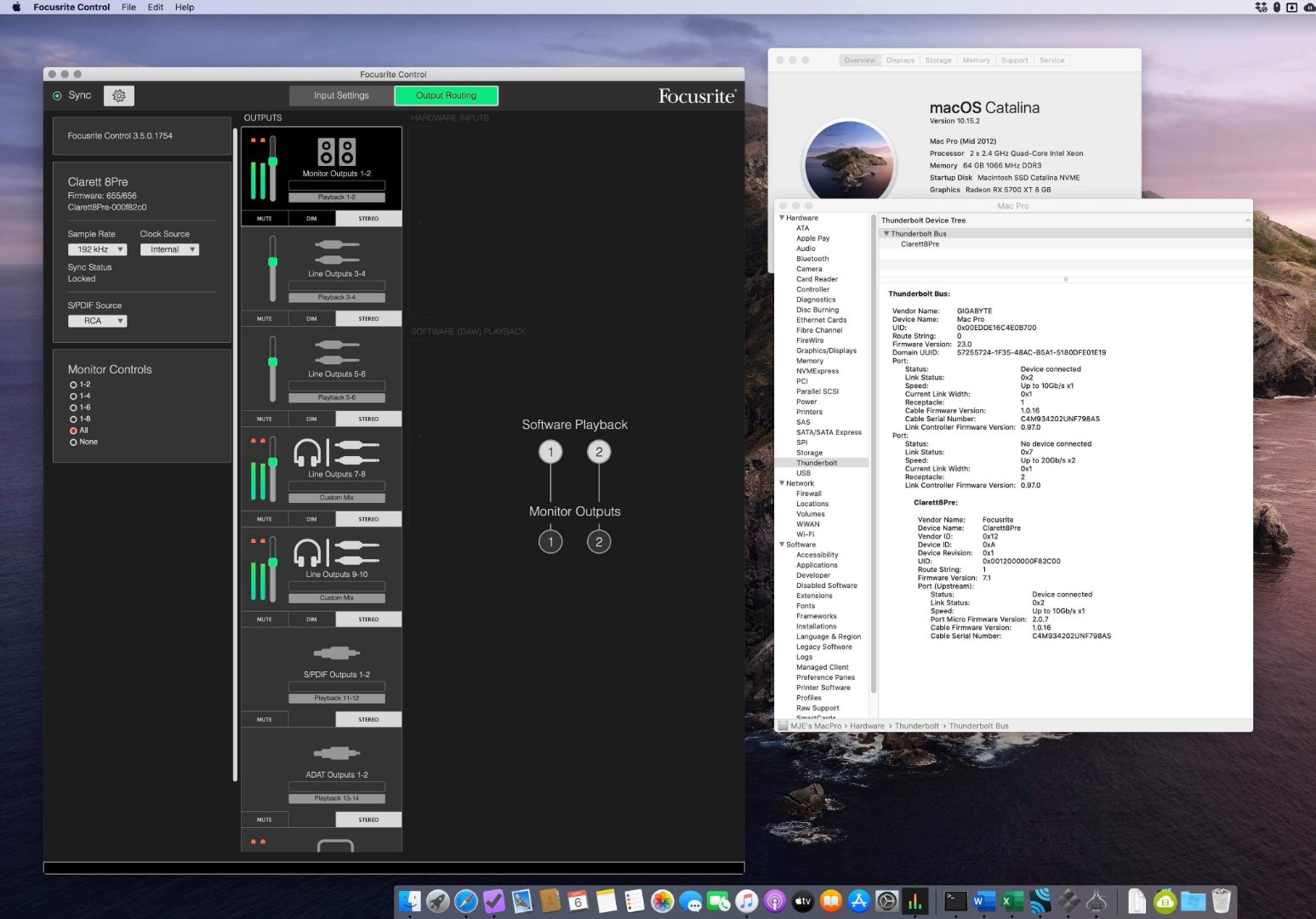Select the None monitor control option
This screenshot has width=1316, height=919.
(x=74, y=442)
